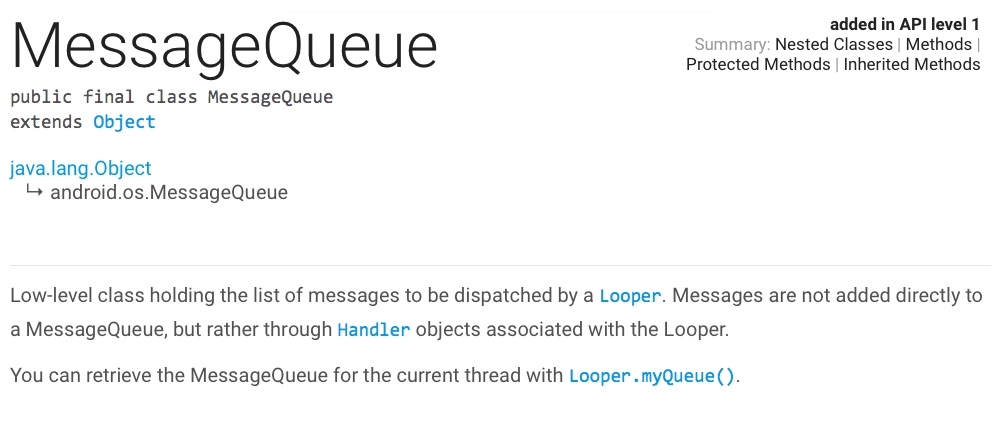
Task: Go to the Protected Methods section link
Action: 757,64
